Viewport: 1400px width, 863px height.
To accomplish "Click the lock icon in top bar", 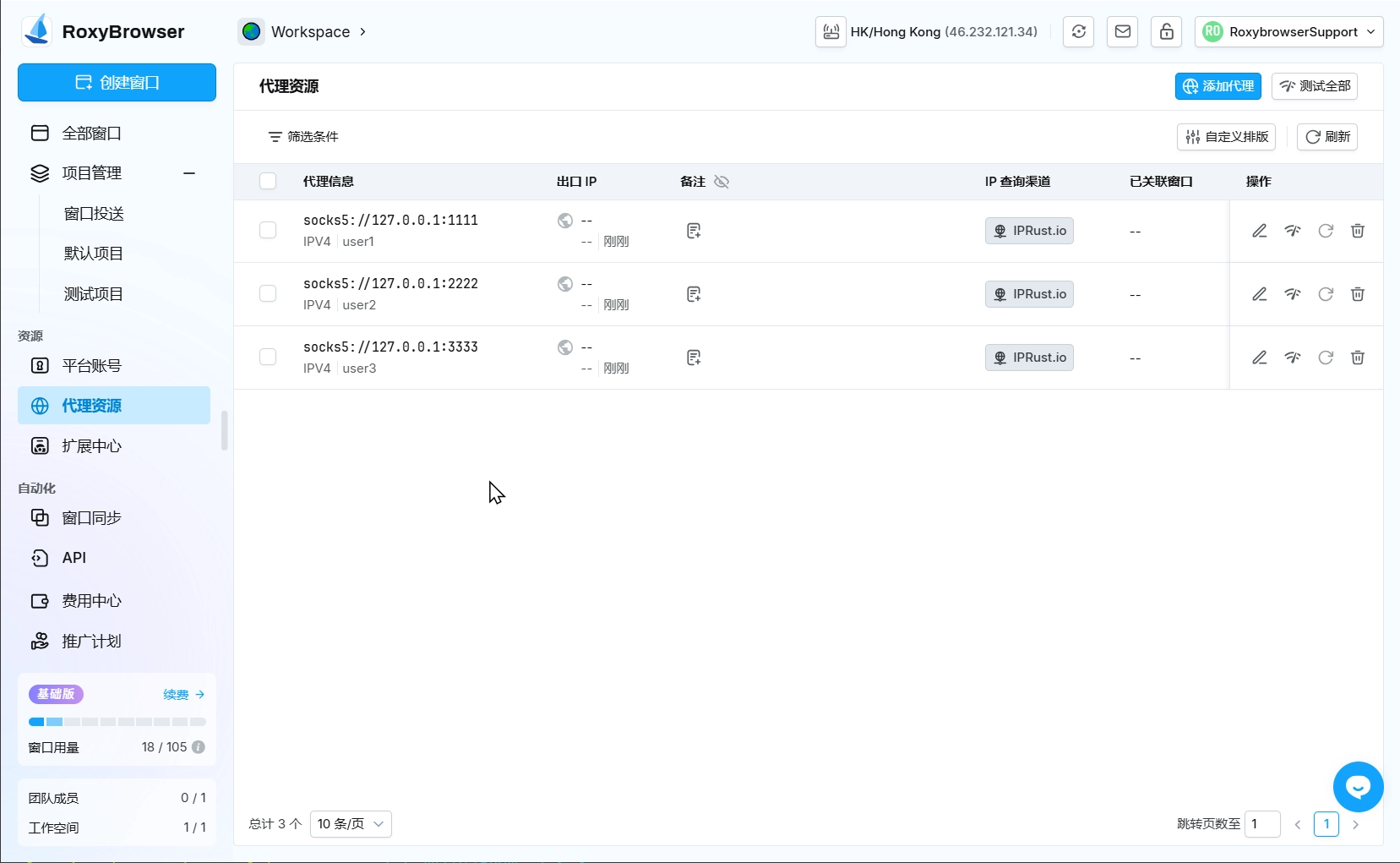I will (x=1166, y=32).
